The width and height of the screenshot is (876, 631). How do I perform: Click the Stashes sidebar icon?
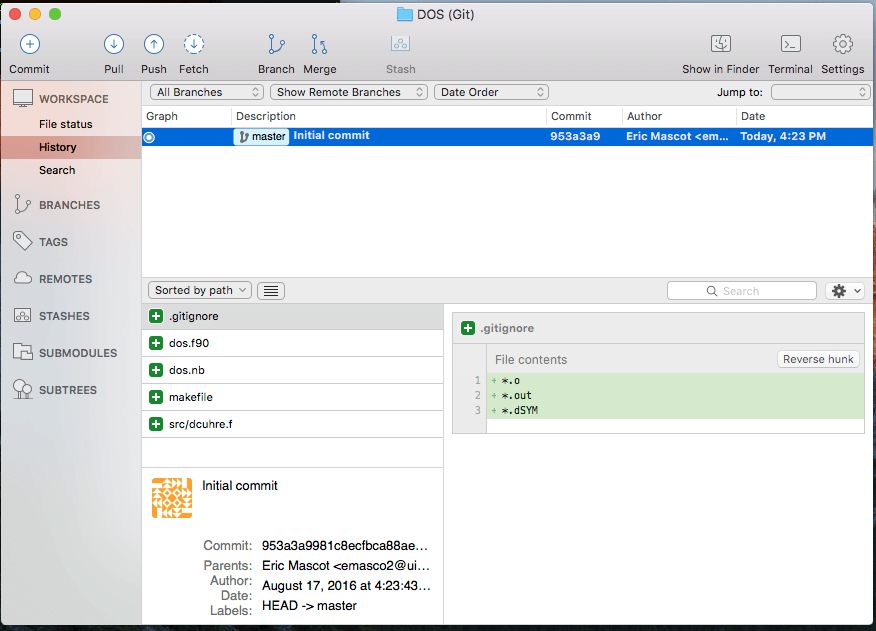[x=22, y=315]
